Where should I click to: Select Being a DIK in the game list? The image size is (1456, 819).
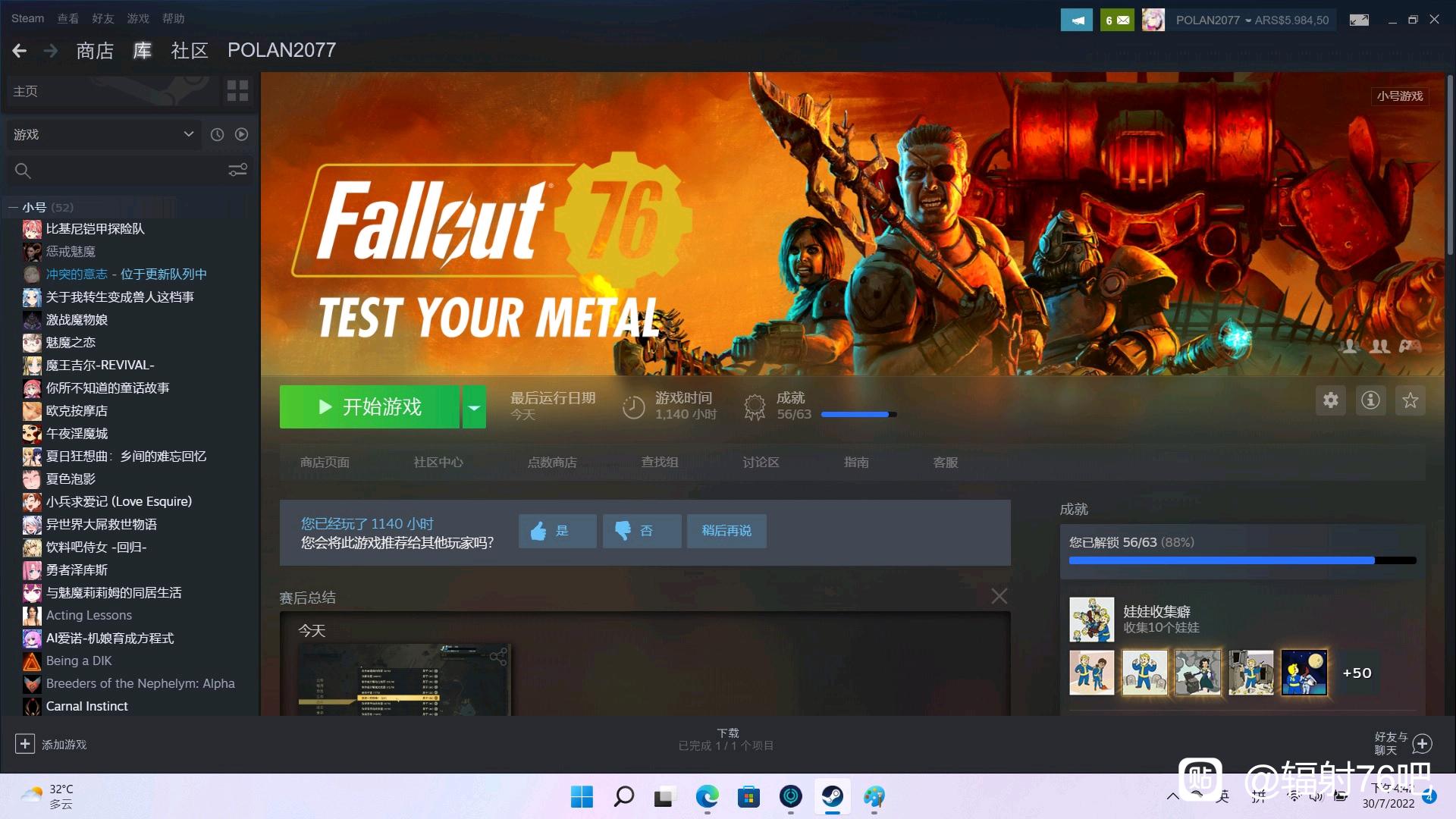click(79, 661)
